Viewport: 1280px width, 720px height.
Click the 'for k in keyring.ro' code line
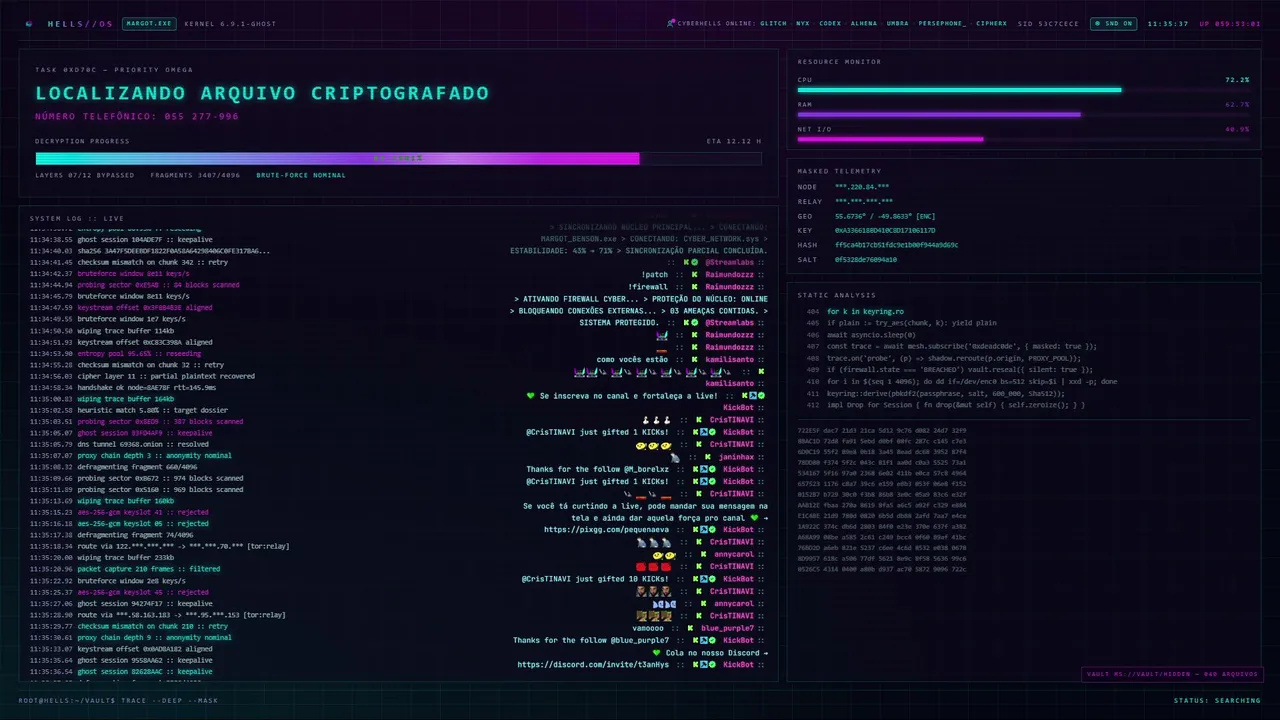coord(865,312)
